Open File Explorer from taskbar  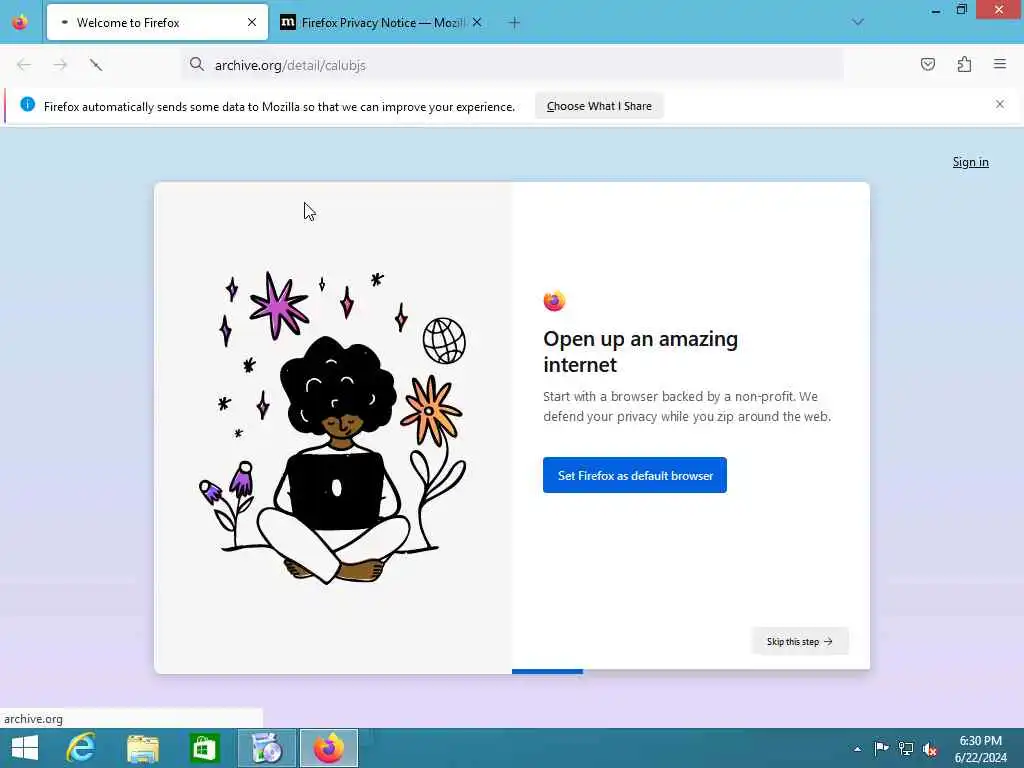(x=142, y=748)
